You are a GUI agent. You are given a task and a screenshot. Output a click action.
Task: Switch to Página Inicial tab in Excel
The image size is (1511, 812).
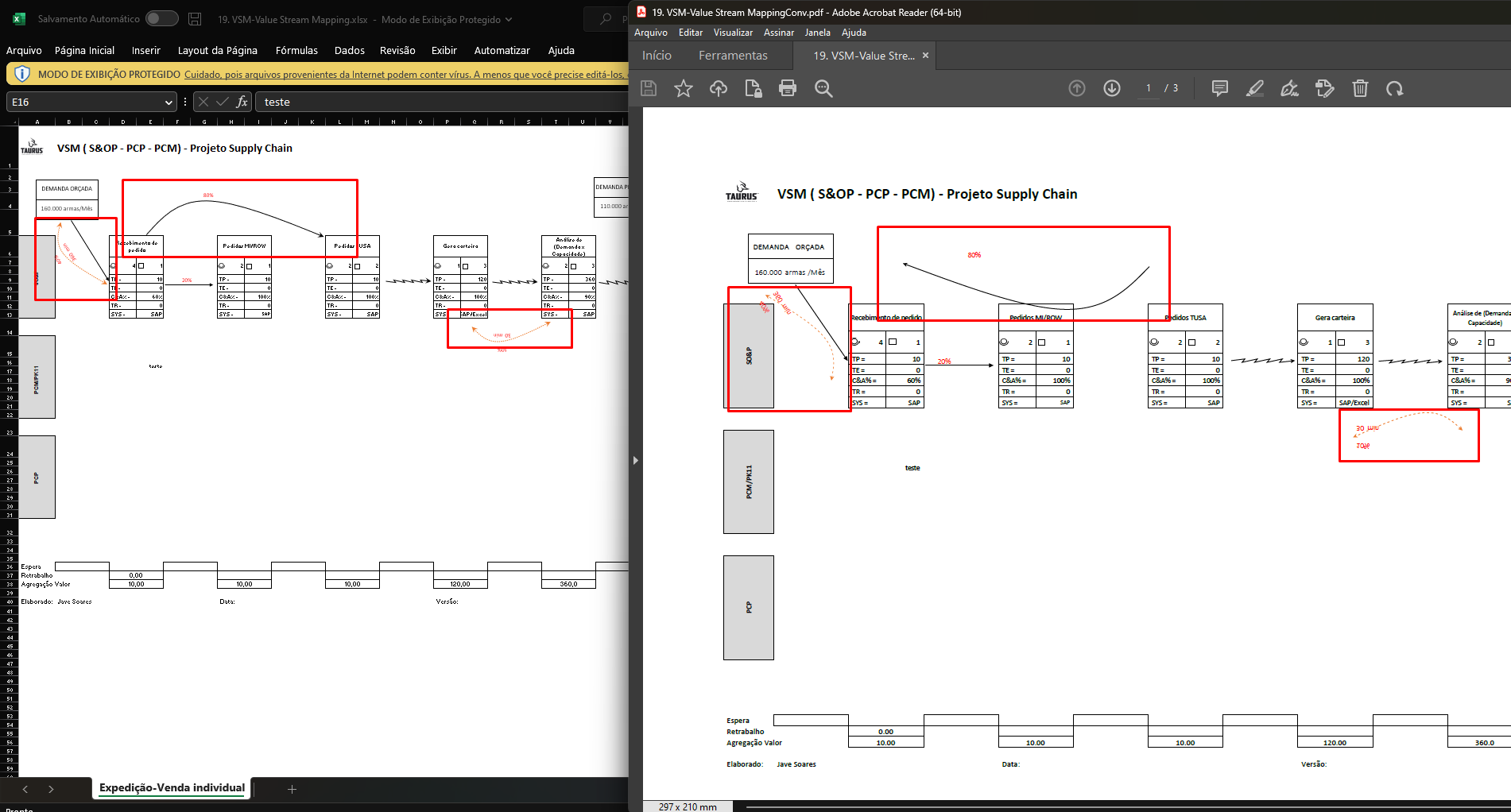click(84, 50)
